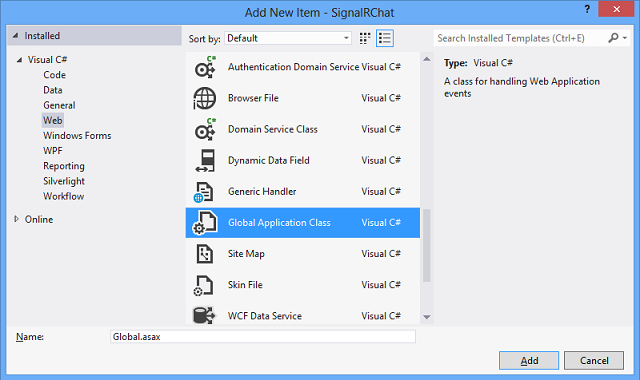Click the Name field containing Global.asax
The height and width of the screenshot is (380, 640).
click(263, 337)
